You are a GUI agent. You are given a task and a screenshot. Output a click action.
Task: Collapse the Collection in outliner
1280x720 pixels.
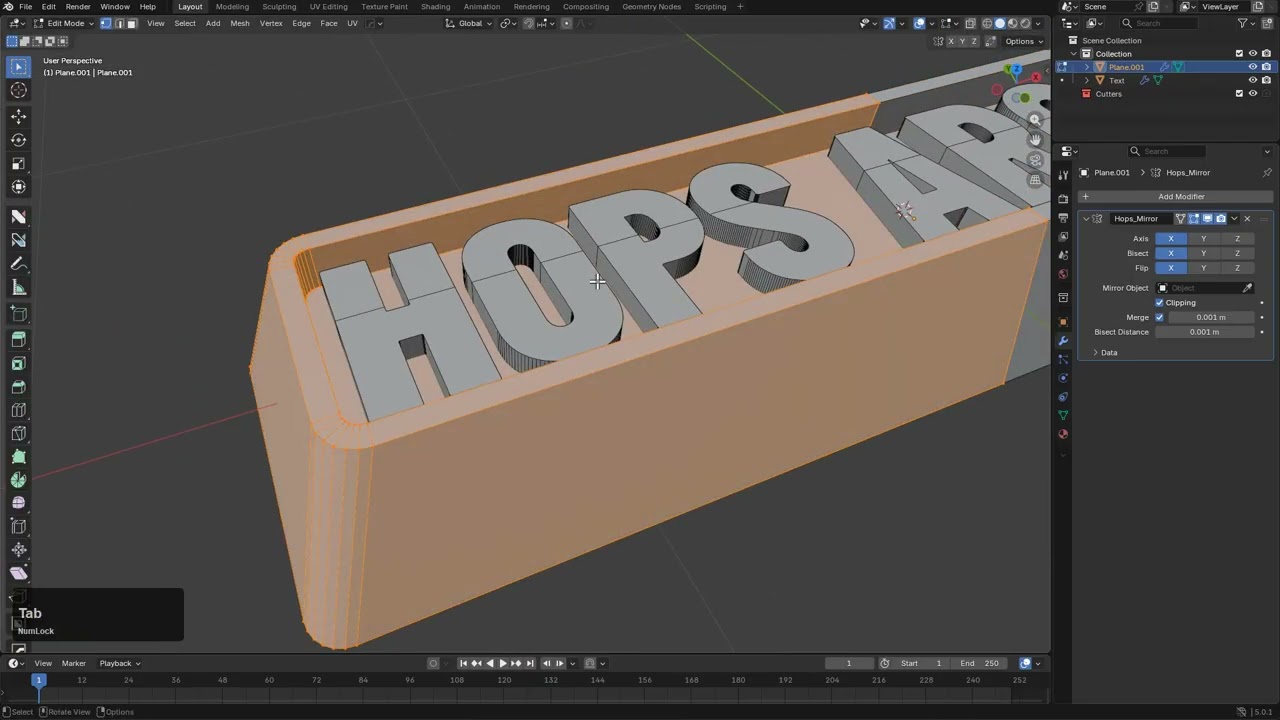1074,54
